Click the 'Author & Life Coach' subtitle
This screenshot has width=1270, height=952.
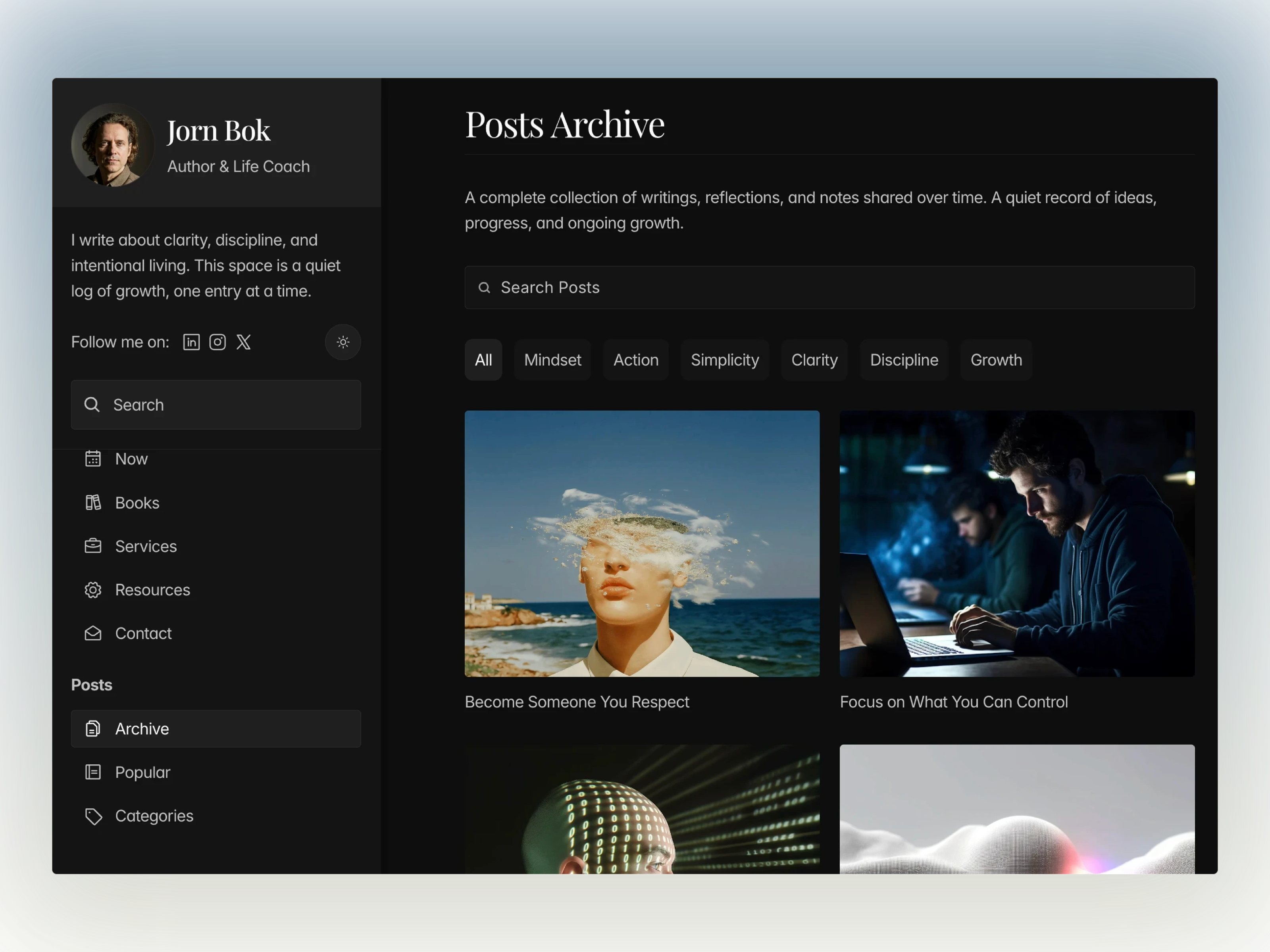pos(238,167)
